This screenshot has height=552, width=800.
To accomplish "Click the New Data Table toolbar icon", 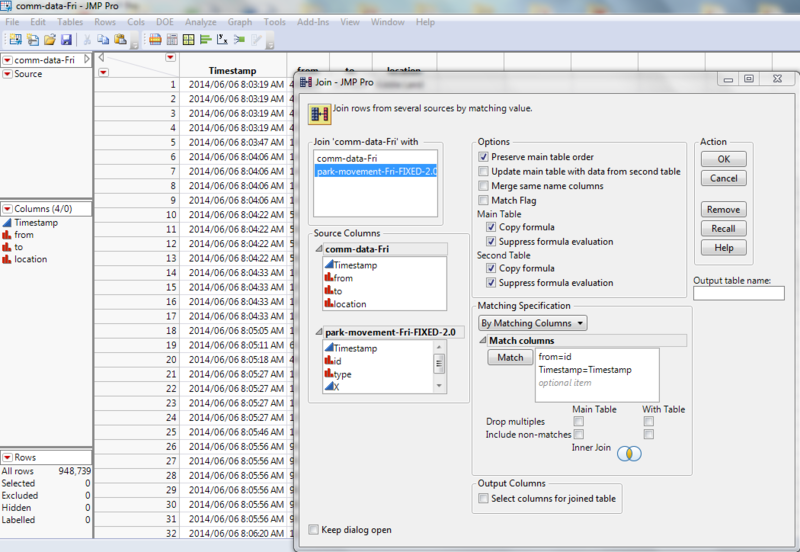I will click(x=16, y=39).
